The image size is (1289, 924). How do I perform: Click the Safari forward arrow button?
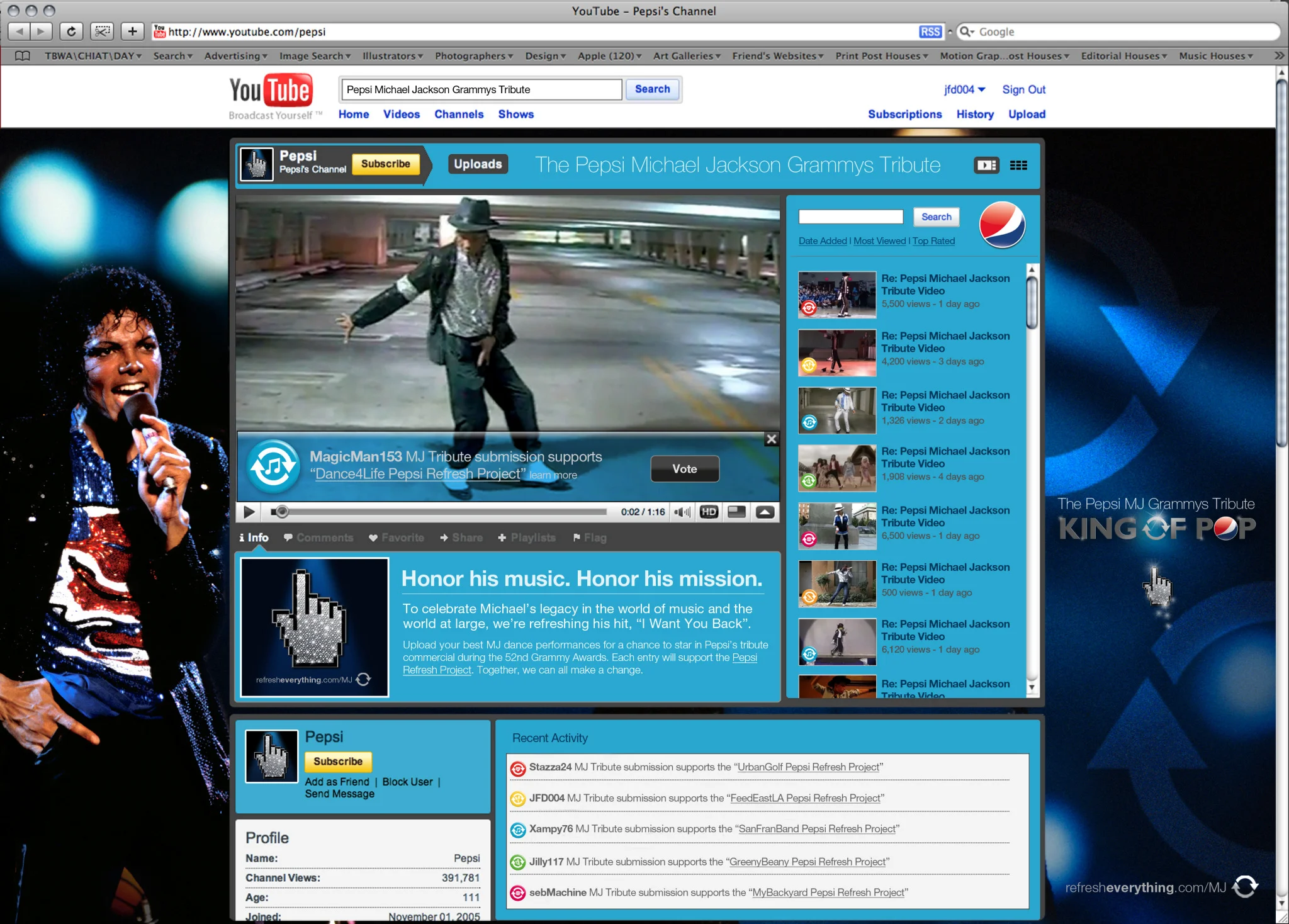click(x=41, y=31)
